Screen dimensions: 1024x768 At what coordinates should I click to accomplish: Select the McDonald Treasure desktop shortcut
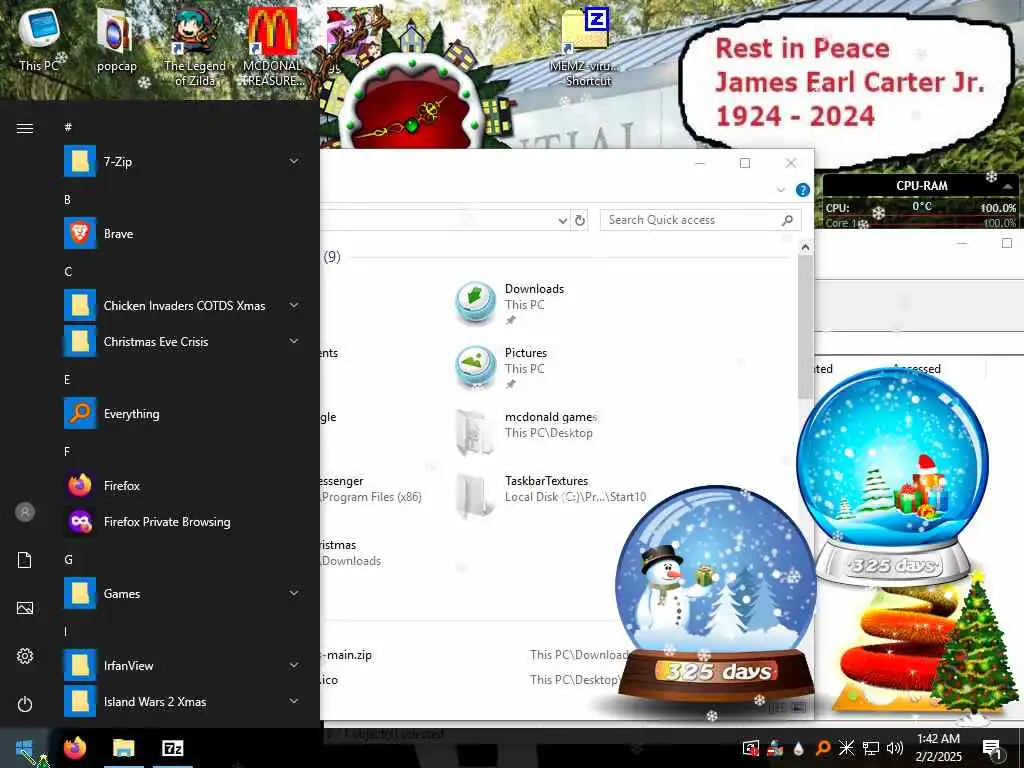coord(273,47)
